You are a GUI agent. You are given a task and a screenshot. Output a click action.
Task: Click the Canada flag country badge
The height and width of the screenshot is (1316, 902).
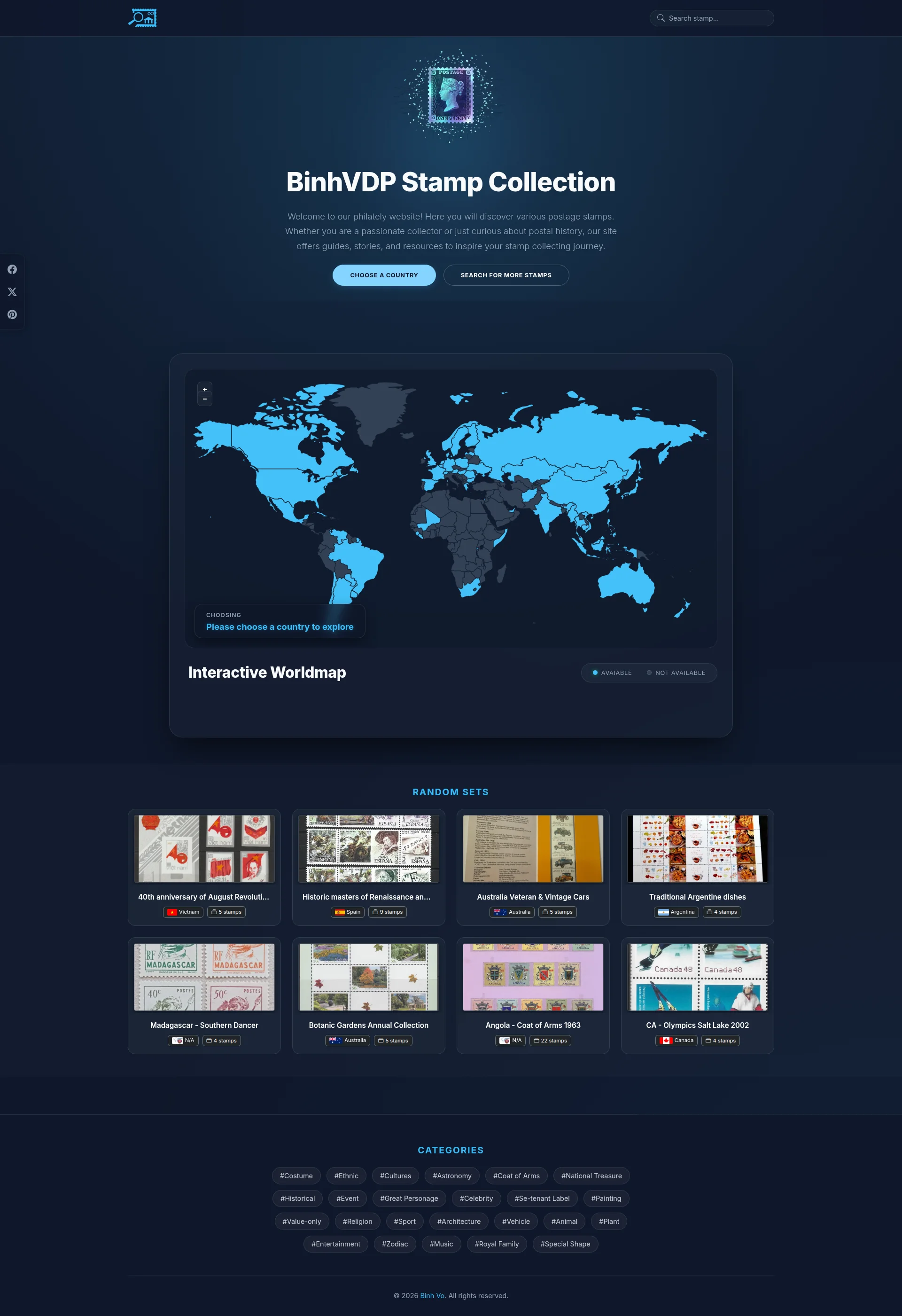click(x=676, y=1040)
